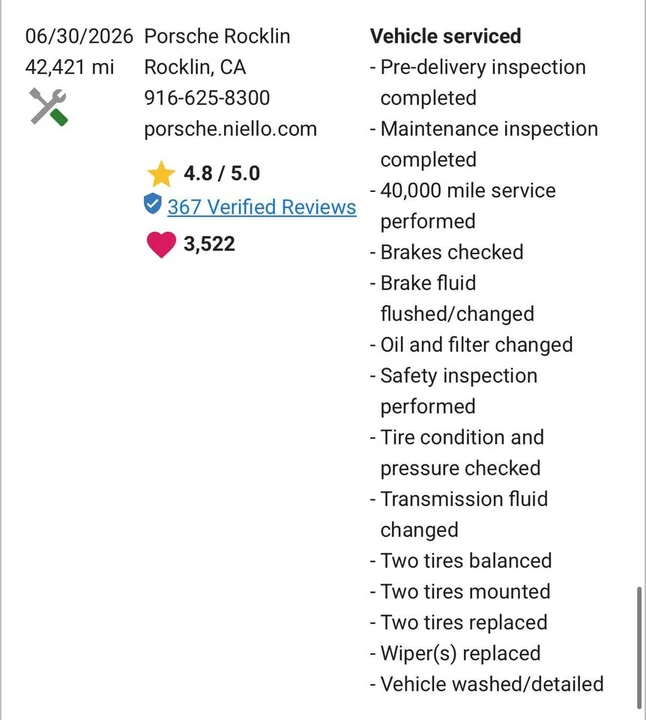Click the Two tires replaced entry
Screen dimensions: 646x720
pyautogui.click(x=459, y=623)
